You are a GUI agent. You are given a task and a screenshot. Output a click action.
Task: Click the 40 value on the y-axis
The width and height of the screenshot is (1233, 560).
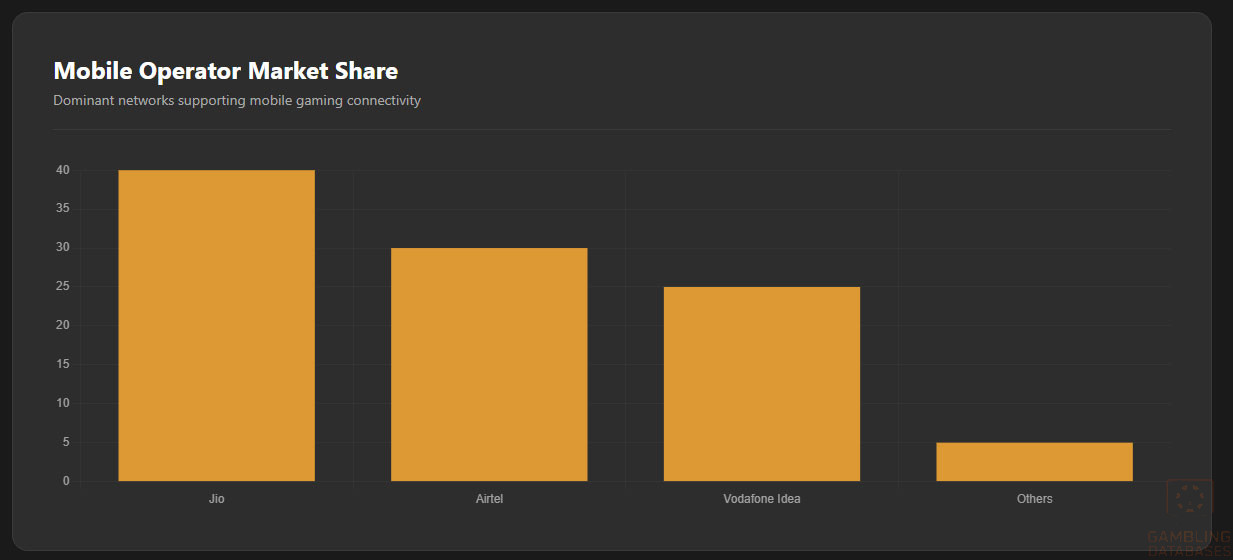63,170
